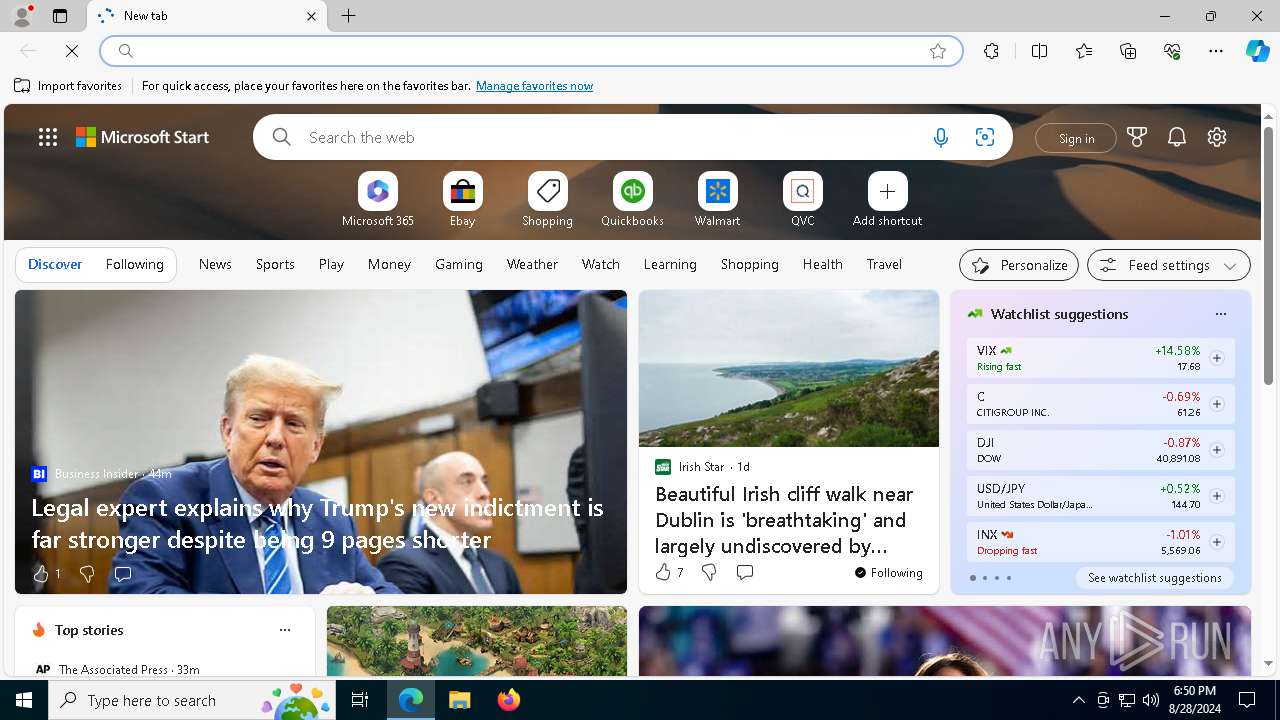
Task: Open Windows Start menu
Action: pyautogui.click(x=24, y=700)
